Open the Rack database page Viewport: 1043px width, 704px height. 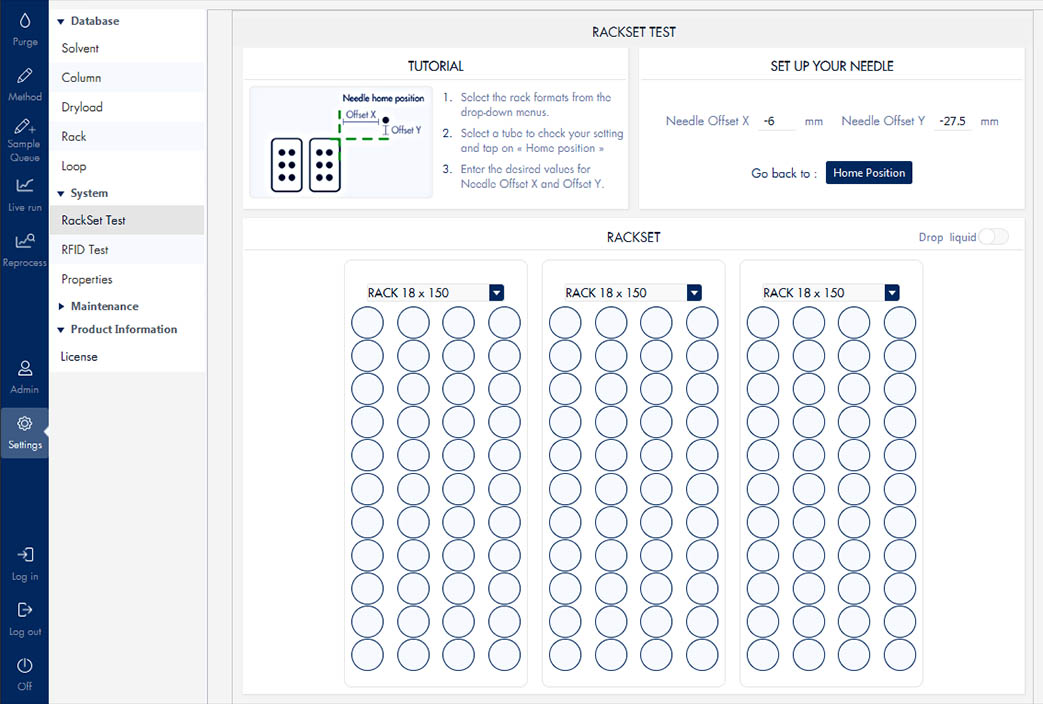pos(126,136)
